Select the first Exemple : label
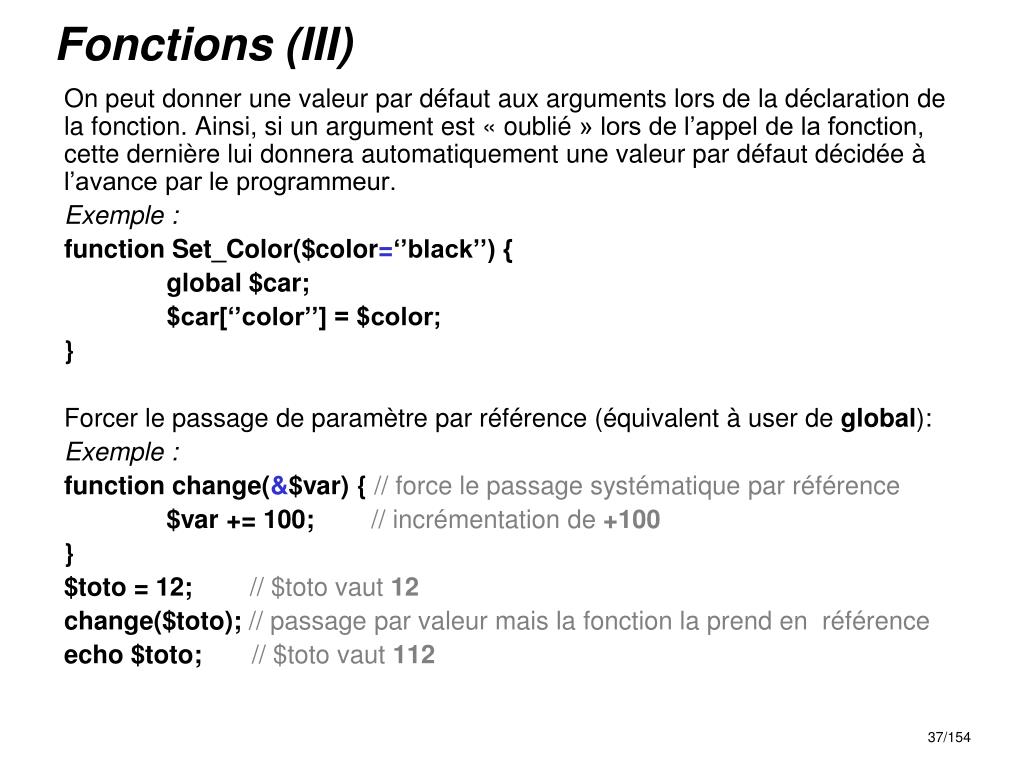 pyautogui.click(x=122, y=216)
